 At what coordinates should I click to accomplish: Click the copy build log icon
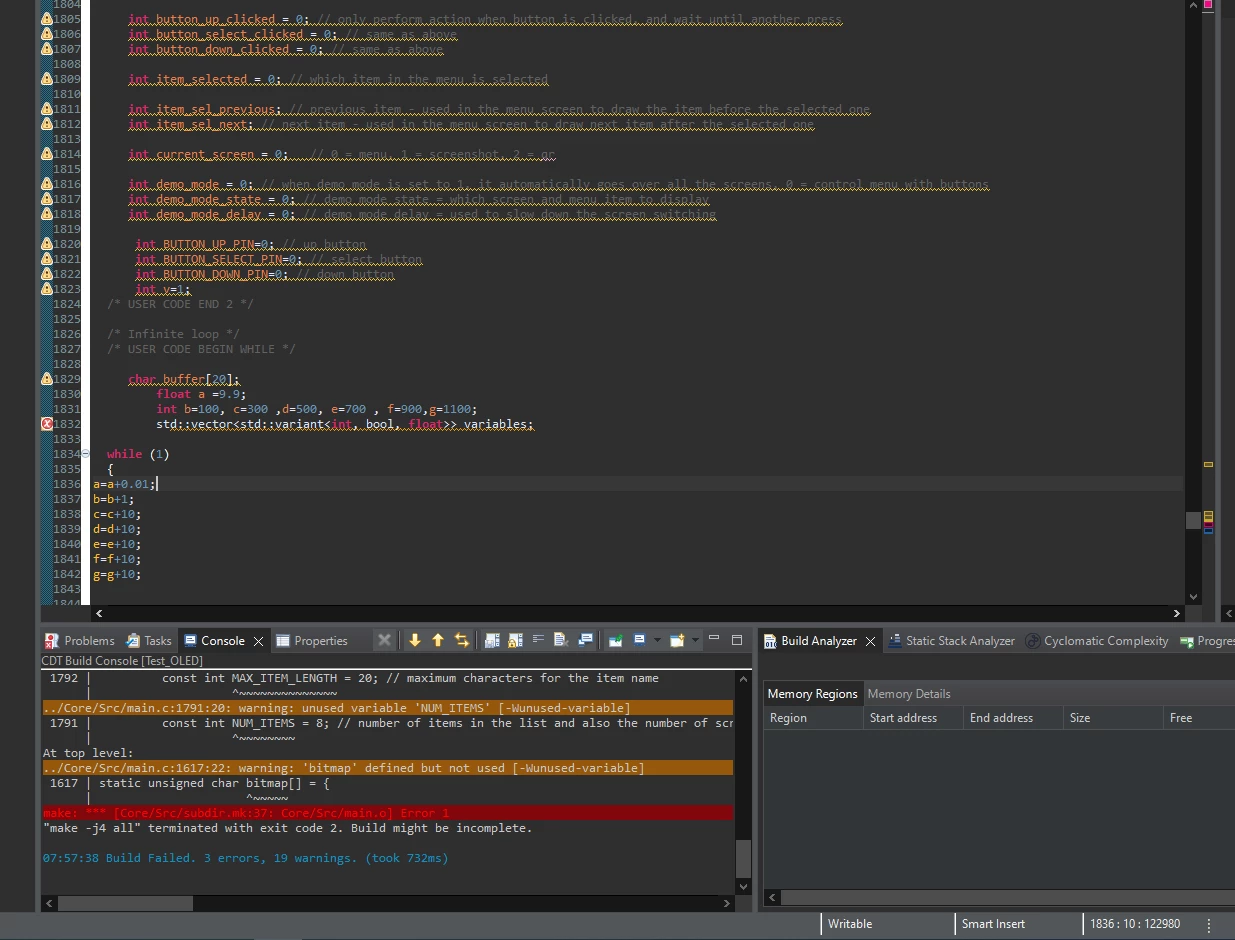pyautogui.click(x=492, y=640)
